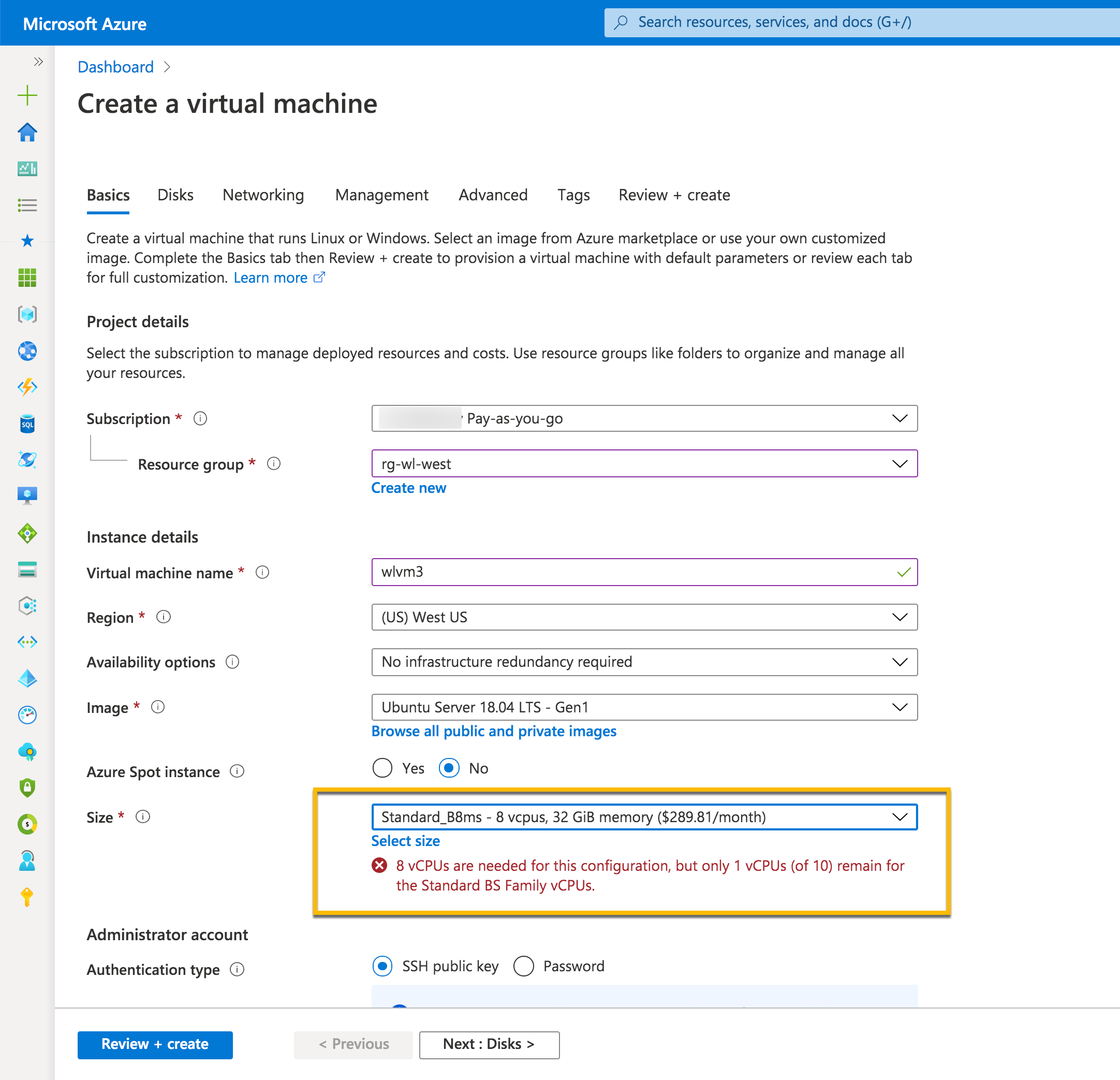
Task: Switch to the Disks tab
Action: [x=175, y=195]
